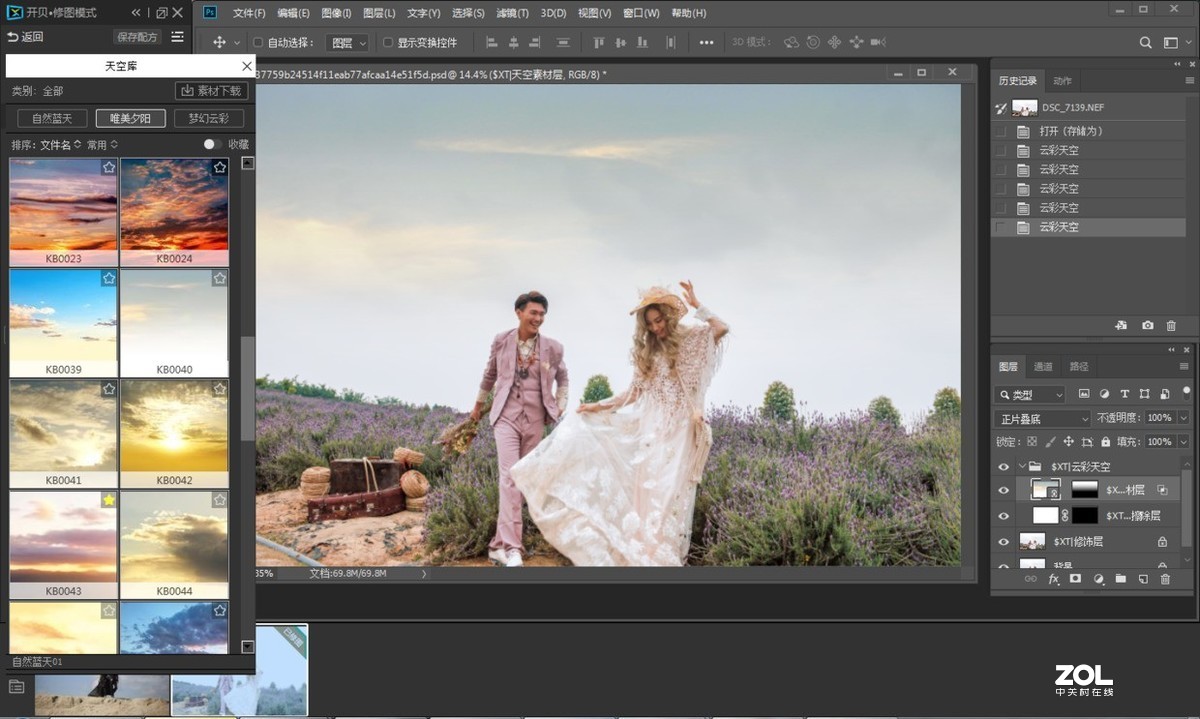Favorite the KB0043 sky with star icon

pyautogui.click(x=108, y=500)
